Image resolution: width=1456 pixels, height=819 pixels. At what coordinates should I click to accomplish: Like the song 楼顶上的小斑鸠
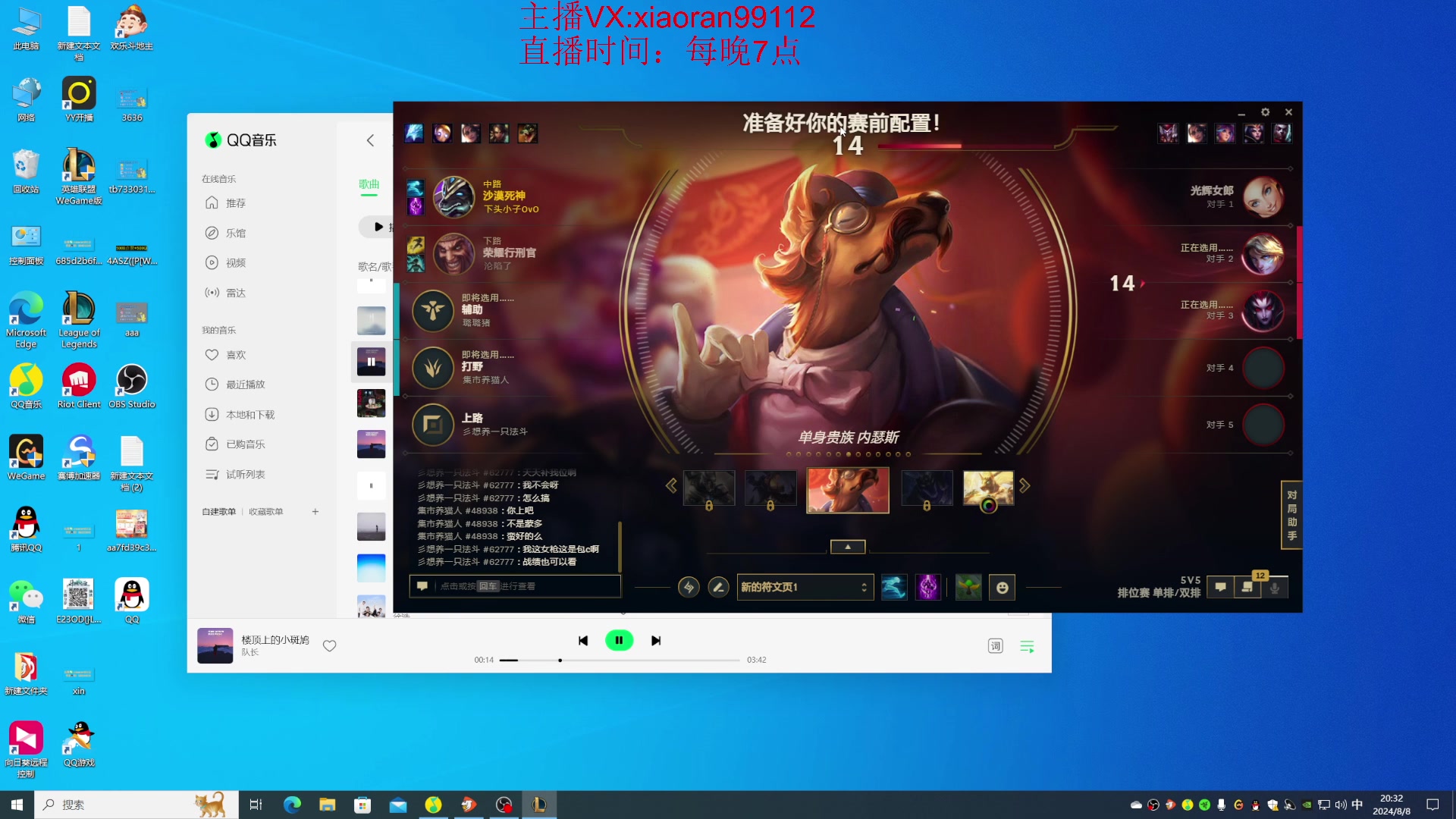tap(329, 646)
